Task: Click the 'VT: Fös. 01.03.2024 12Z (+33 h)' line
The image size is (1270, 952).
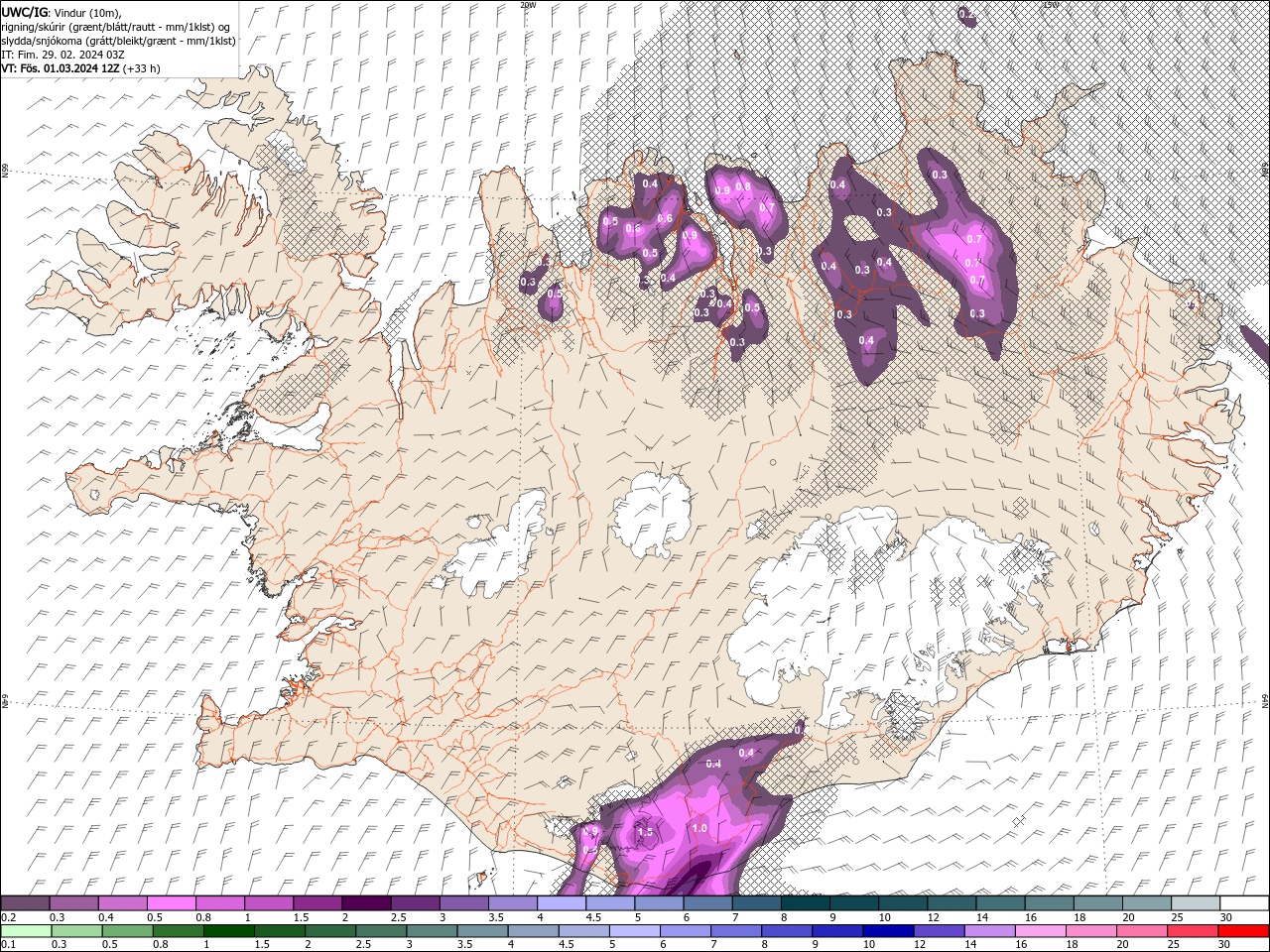Action: click(x=80, y=68)
